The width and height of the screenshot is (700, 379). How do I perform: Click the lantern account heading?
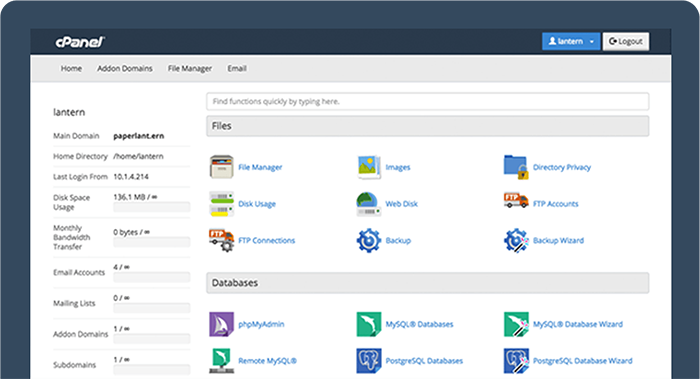point(69,112)
